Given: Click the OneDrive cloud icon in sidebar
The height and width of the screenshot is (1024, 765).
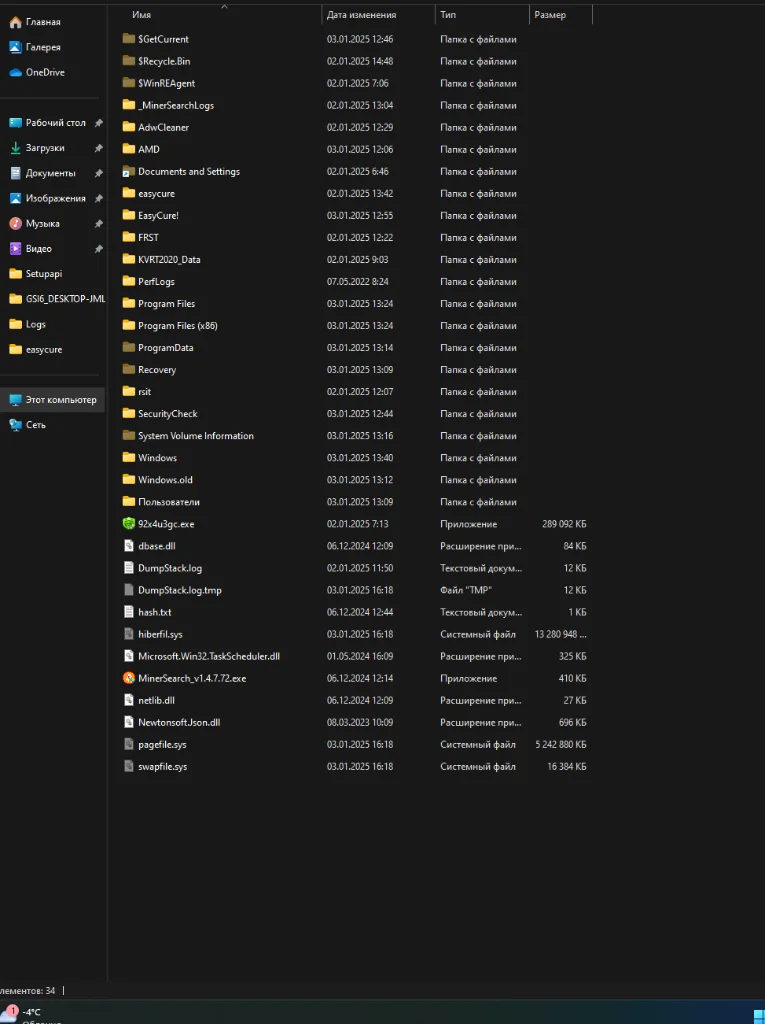Looking at the screenshot, I should 16,72.
